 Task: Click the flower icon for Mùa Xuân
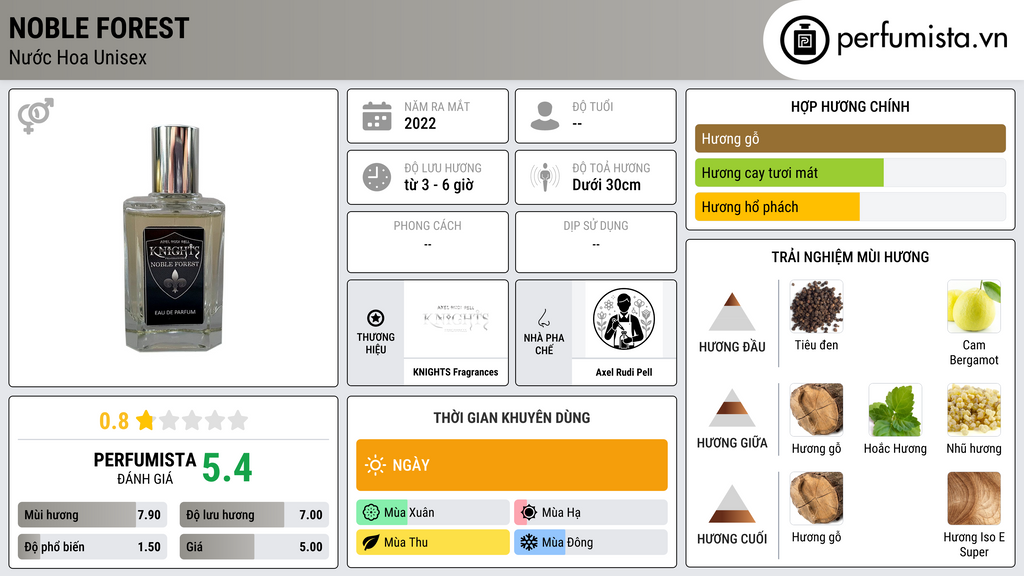tap(371, 513)
